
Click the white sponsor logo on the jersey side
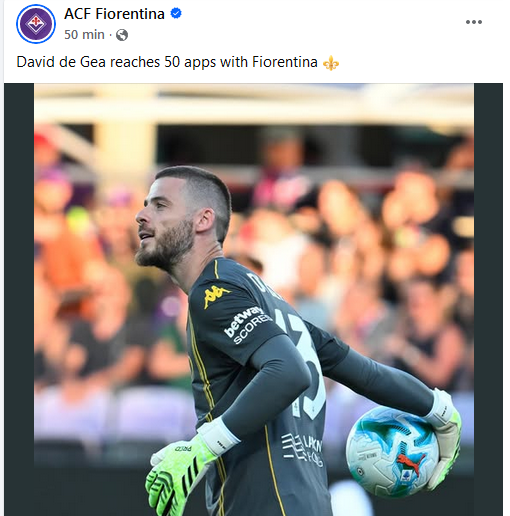click(302, 449)
